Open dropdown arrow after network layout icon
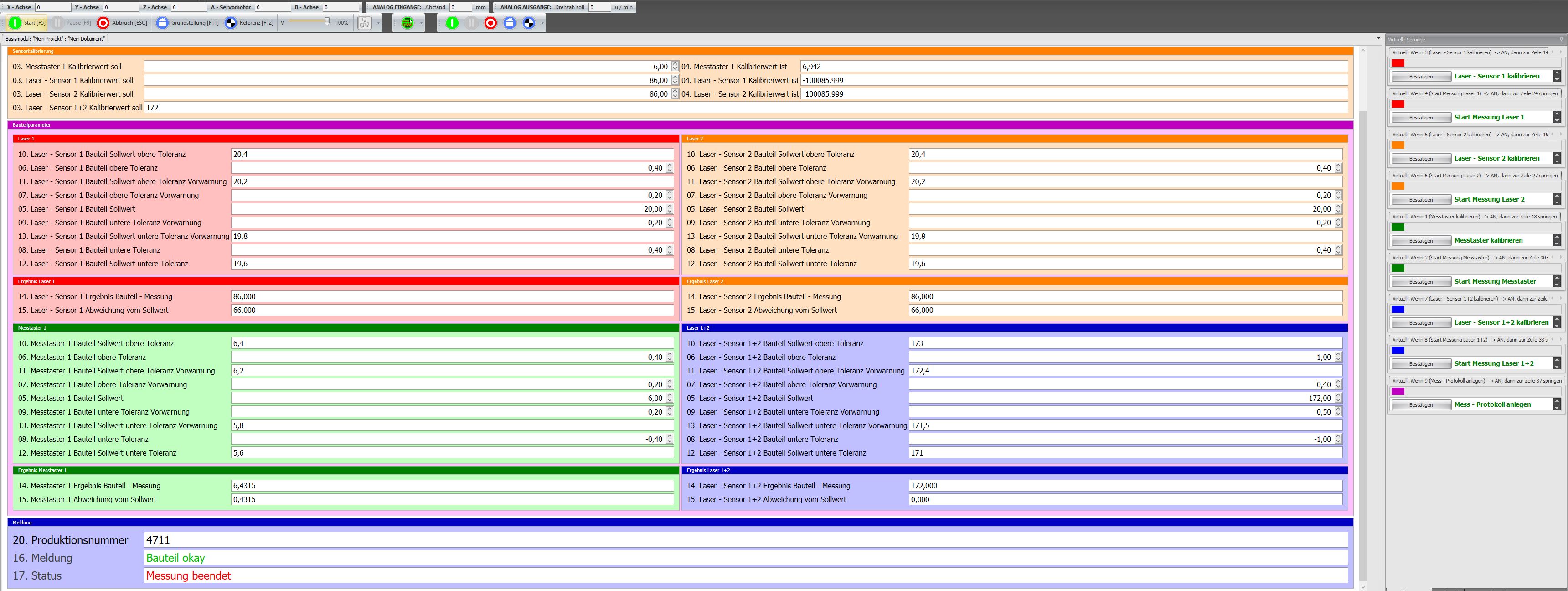This screenshot has height=591, width=1568. click(379, 23)
